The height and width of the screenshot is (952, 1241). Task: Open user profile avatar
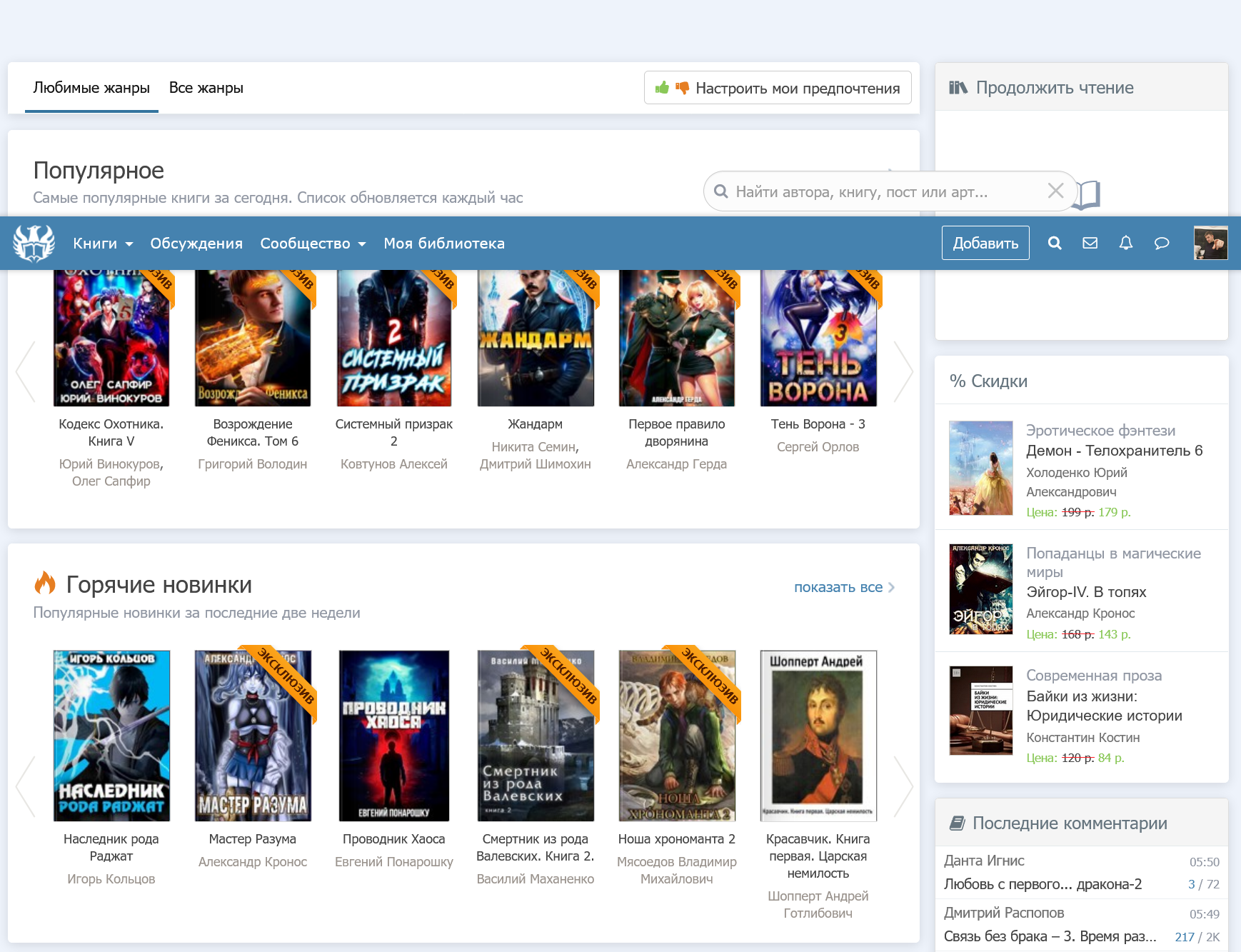1210,244
